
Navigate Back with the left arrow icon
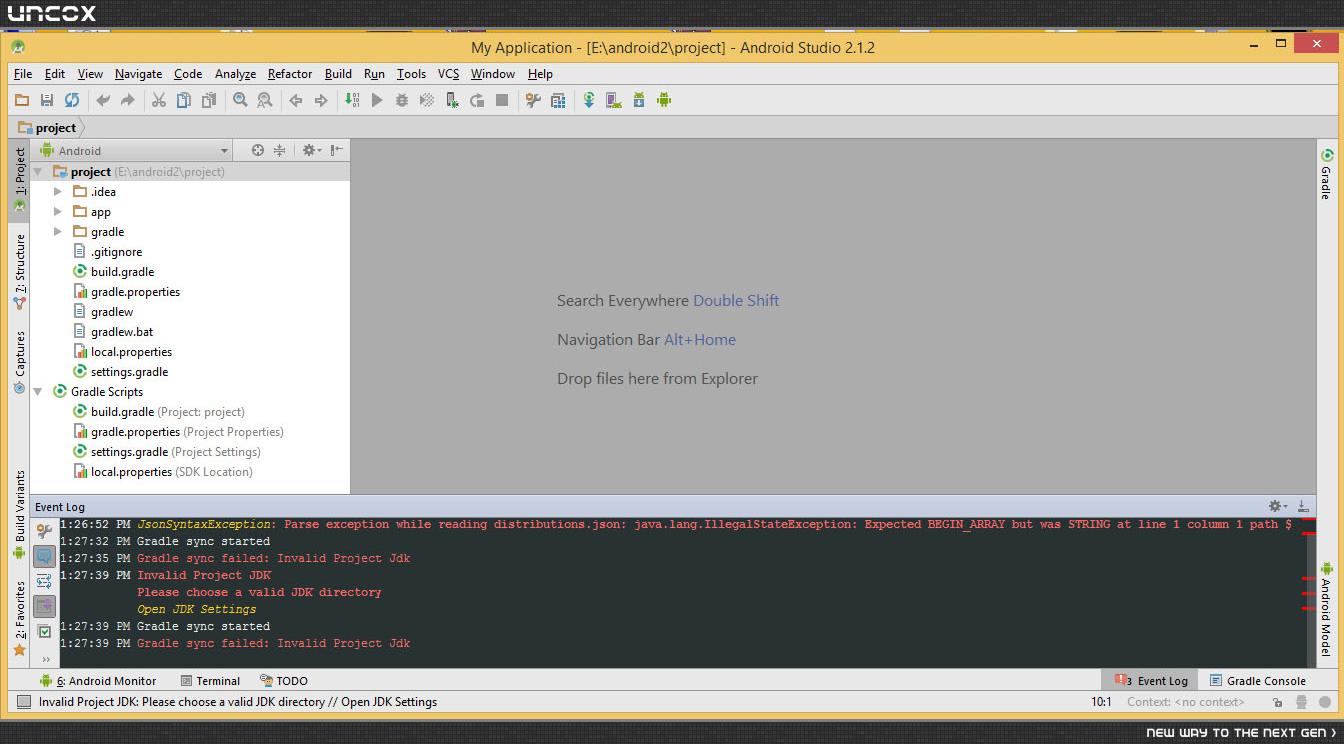click(296, 100)
